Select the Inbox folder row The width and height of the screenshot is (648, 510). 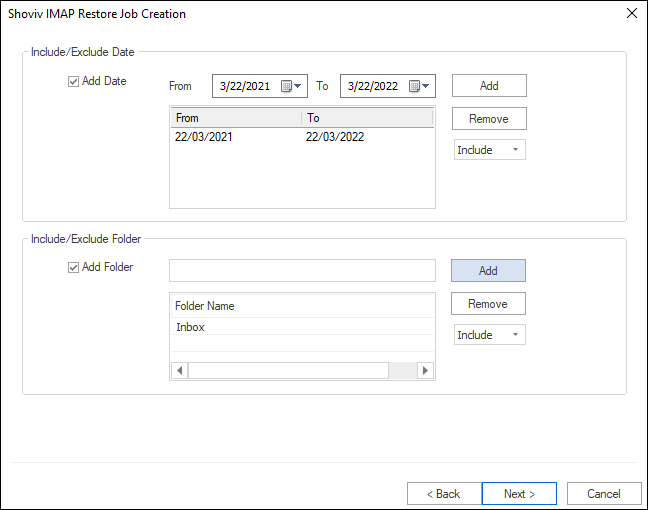[303, 327]
